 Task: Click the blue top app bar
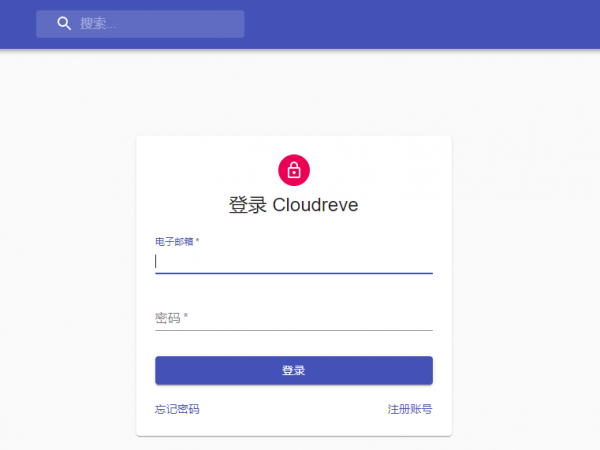pyautogui.click(x=420, y=24)
